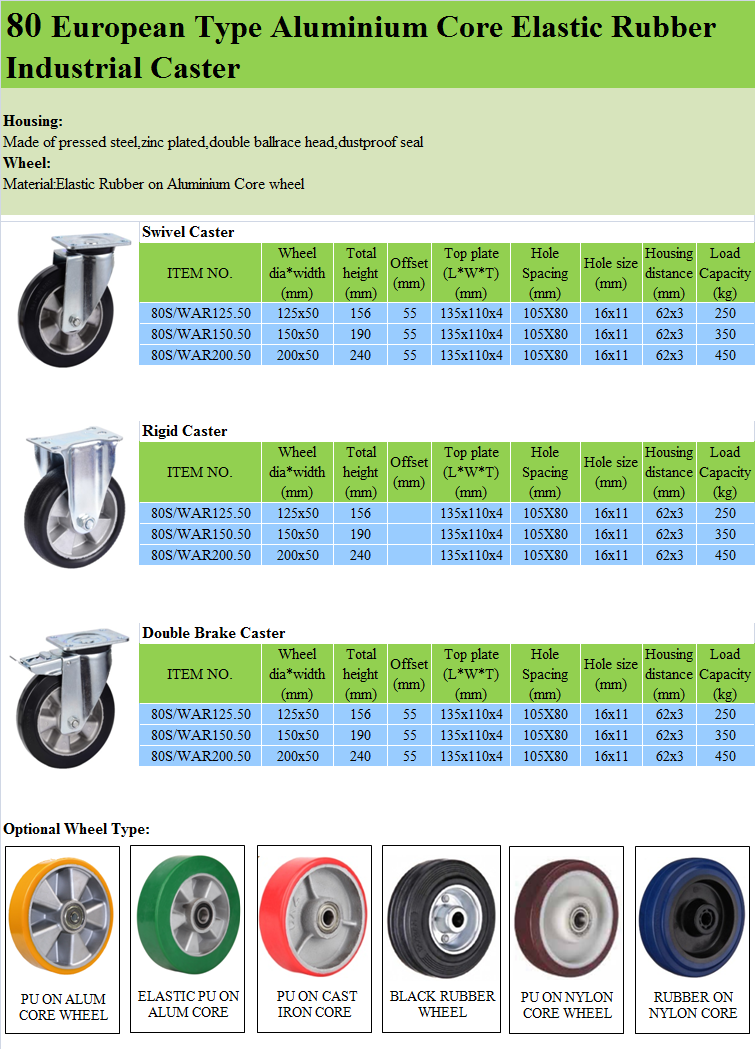Click the 'Double Brake Caster' table heading

[213, 633]
